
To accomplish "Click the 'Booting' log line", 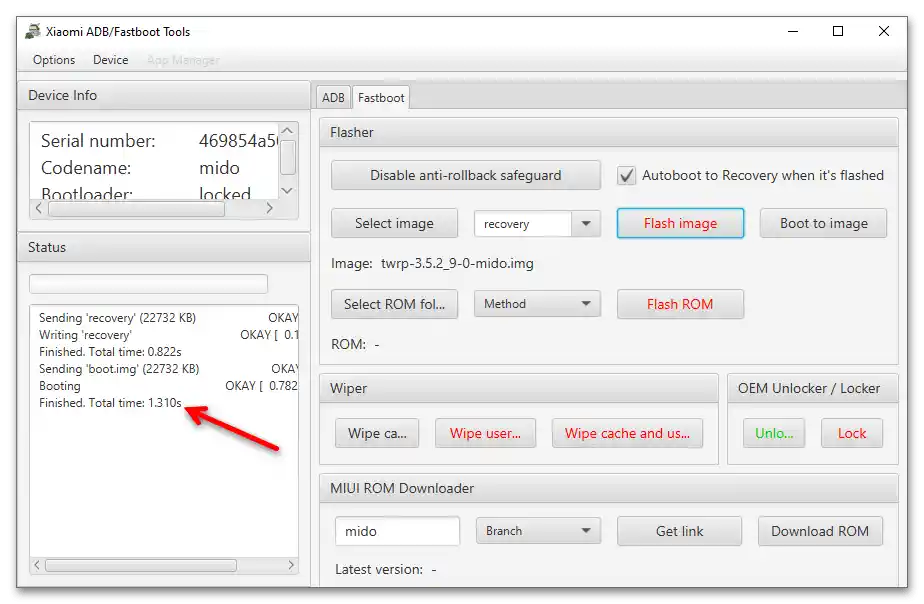I will pos(168,386).
